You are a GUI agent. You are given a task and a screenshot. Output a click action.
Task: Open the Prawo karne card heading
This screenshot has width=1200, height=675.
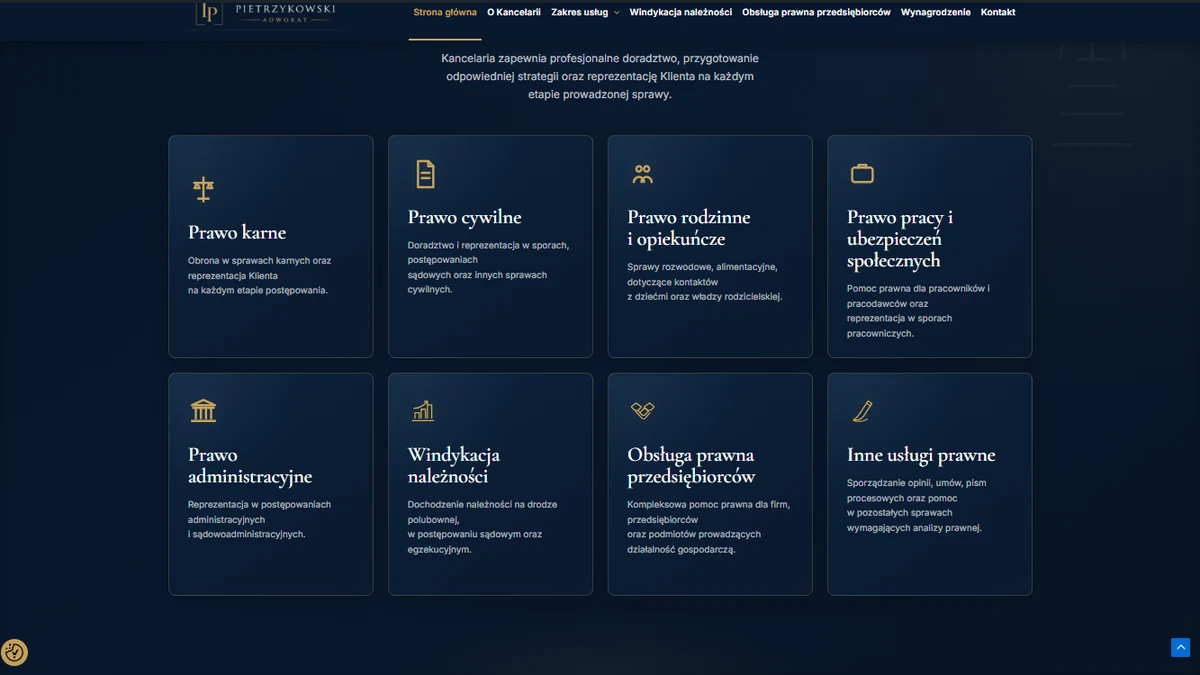[237, 232]
